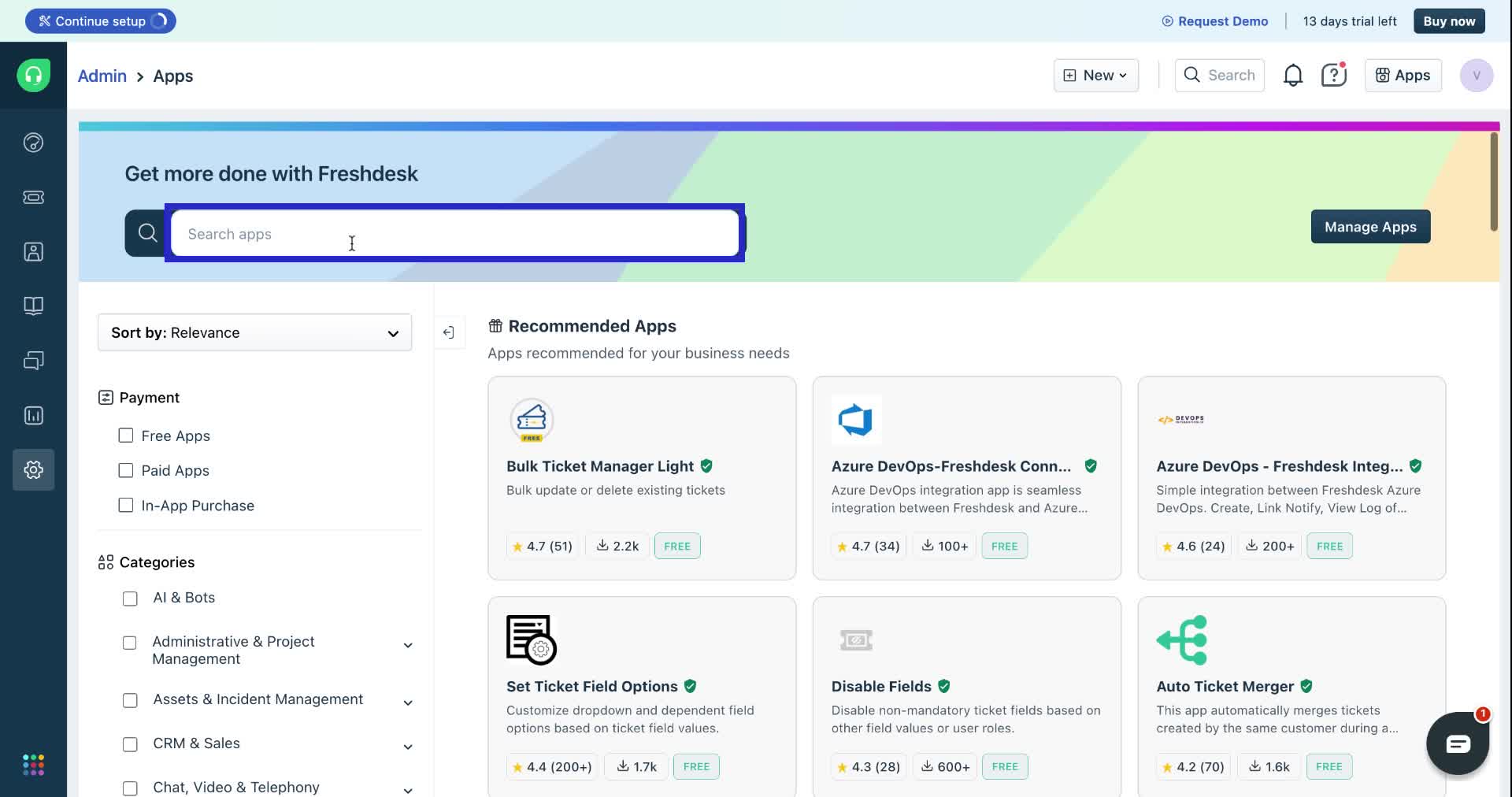Open the help question mark icon
Image resolution: width=1512 pixels, height=797 pixels.
tap(1334, 76)
